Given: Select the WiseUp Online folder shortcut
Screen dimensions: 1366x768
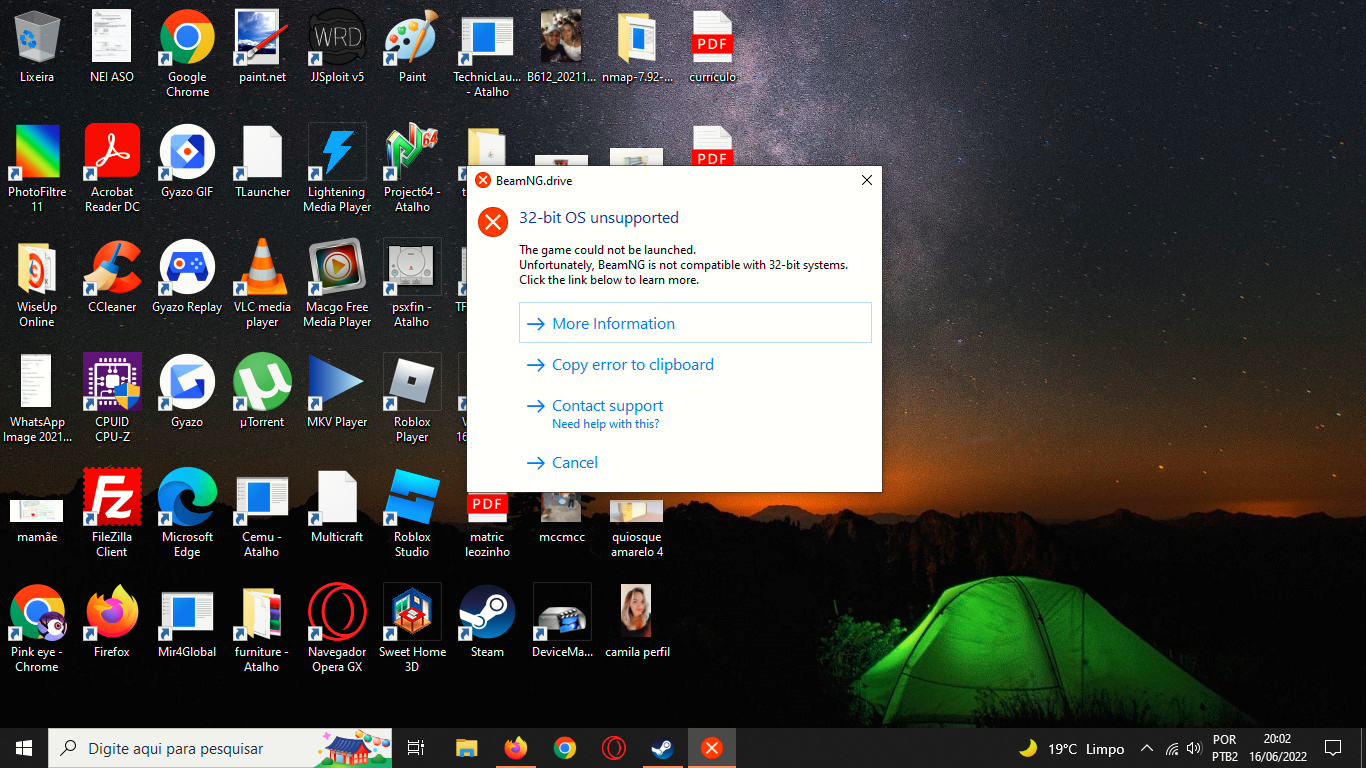Looking at the screenshot, I should click(37, 267).
